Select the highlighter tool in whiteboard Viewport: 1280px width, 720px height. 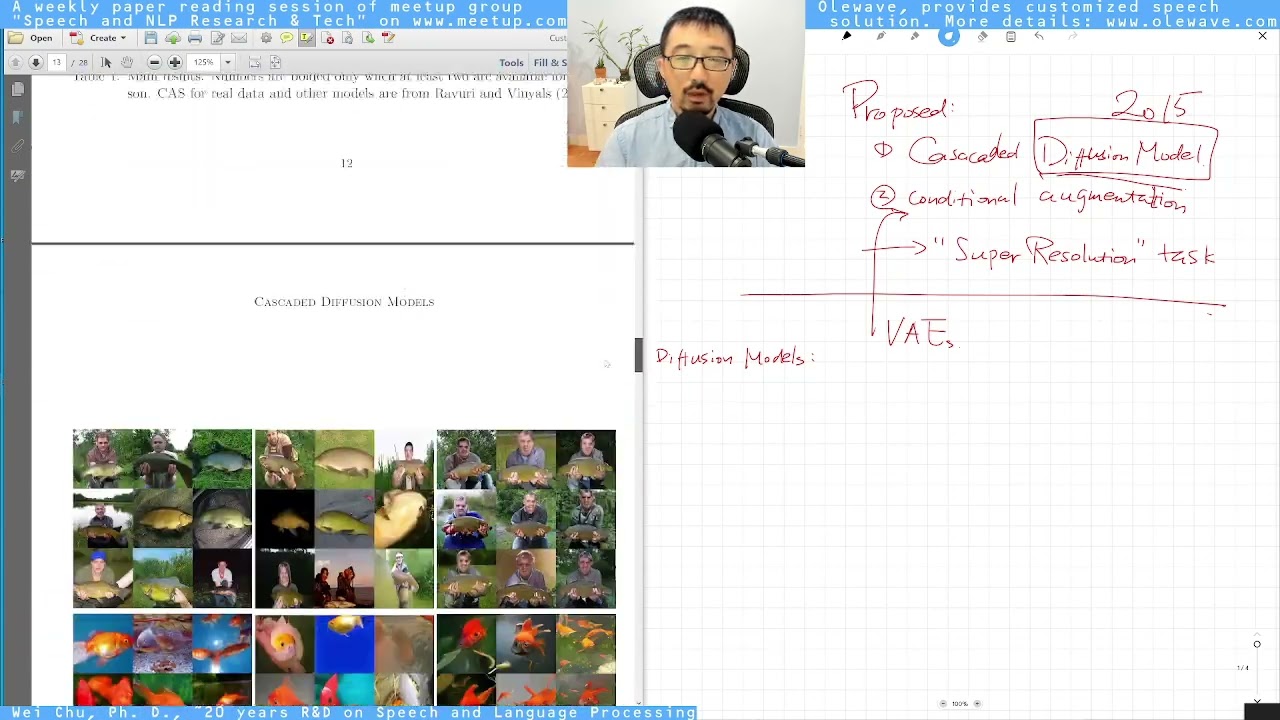click(x=914, y=37)
